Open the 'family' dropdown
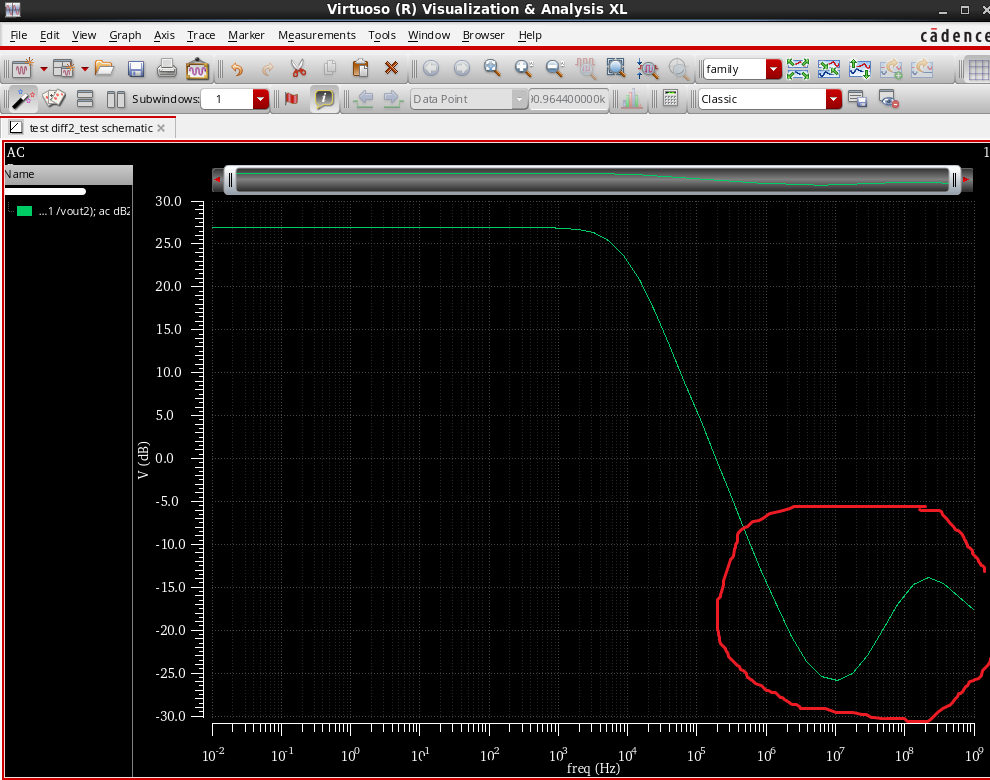Image resolution: width=990 pixels, height=780 pixels. click(773, 69)
